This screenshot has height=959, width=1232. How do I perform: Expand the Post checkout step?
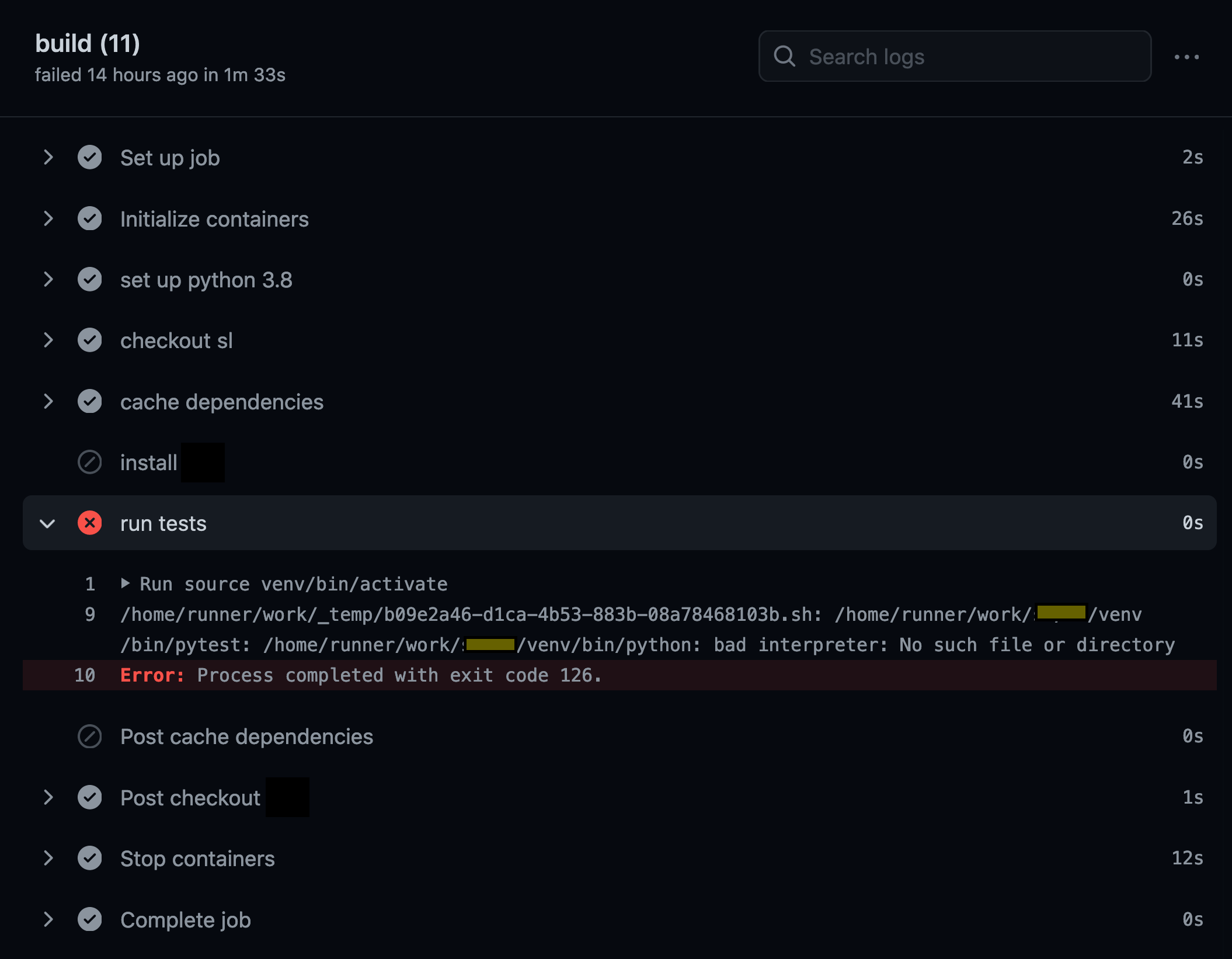(x=48, y=797)
